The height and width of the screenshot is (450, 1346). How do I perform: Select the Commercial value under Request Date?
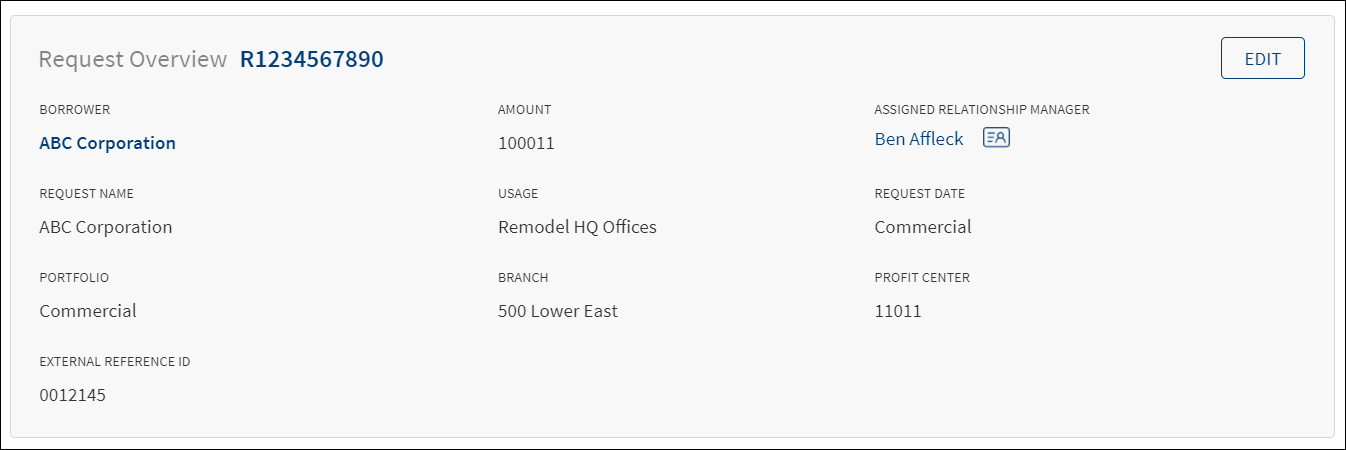923,227
